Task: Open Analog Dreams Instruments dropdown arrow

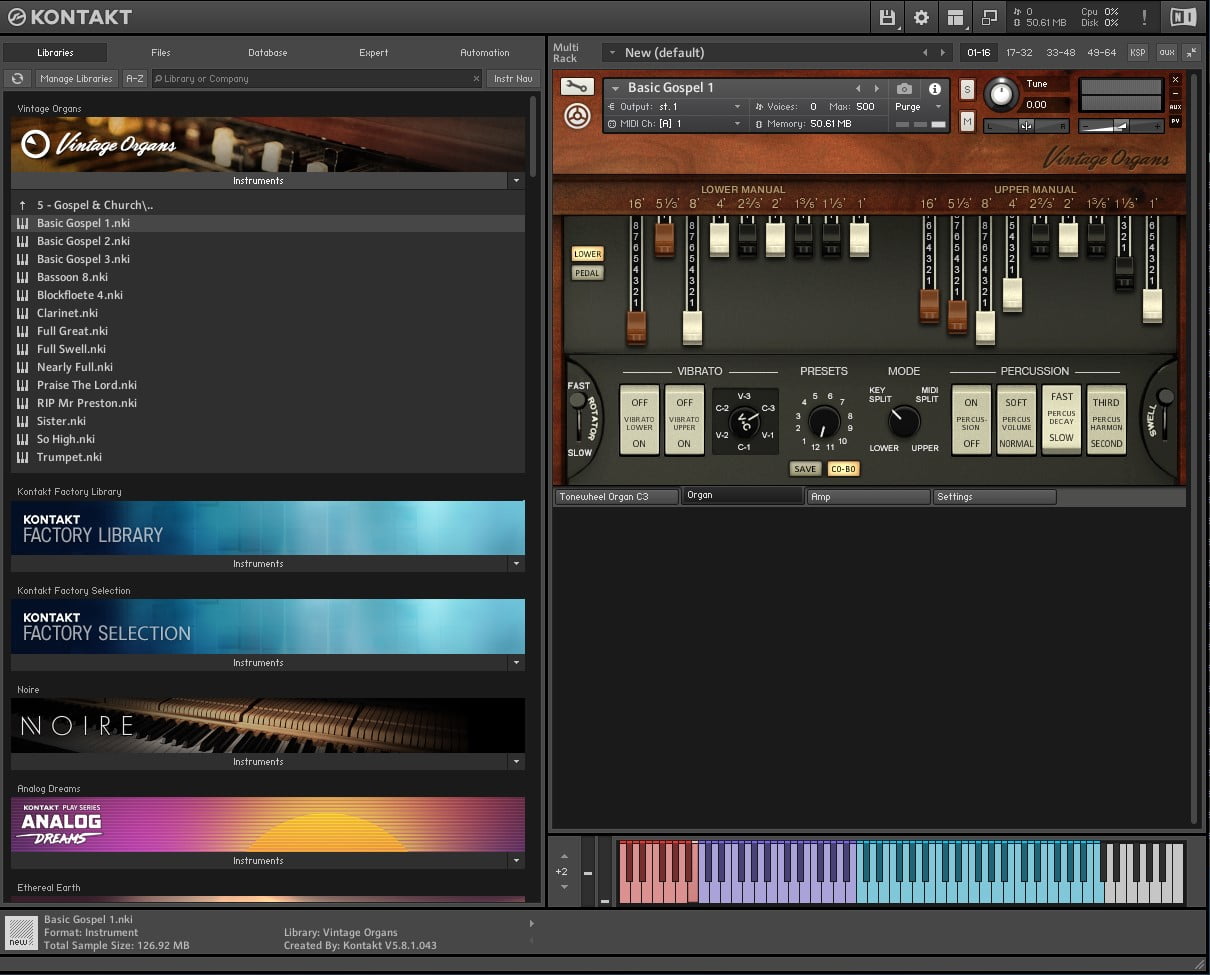Action: click(x=516, y=861)
